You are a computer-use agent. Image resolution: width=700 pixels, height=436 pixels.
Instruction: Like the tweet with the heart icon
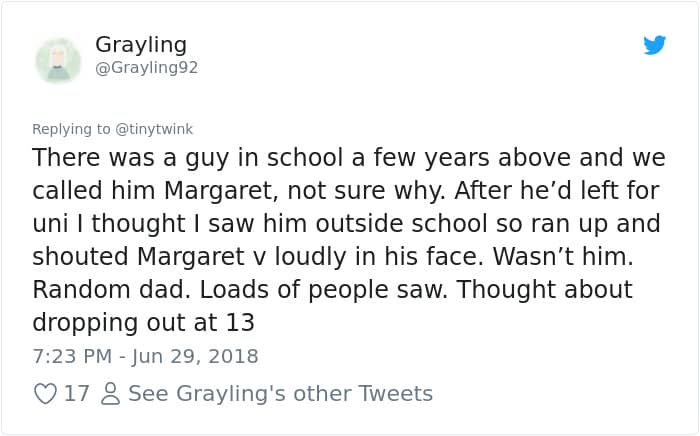coord(46,394)
